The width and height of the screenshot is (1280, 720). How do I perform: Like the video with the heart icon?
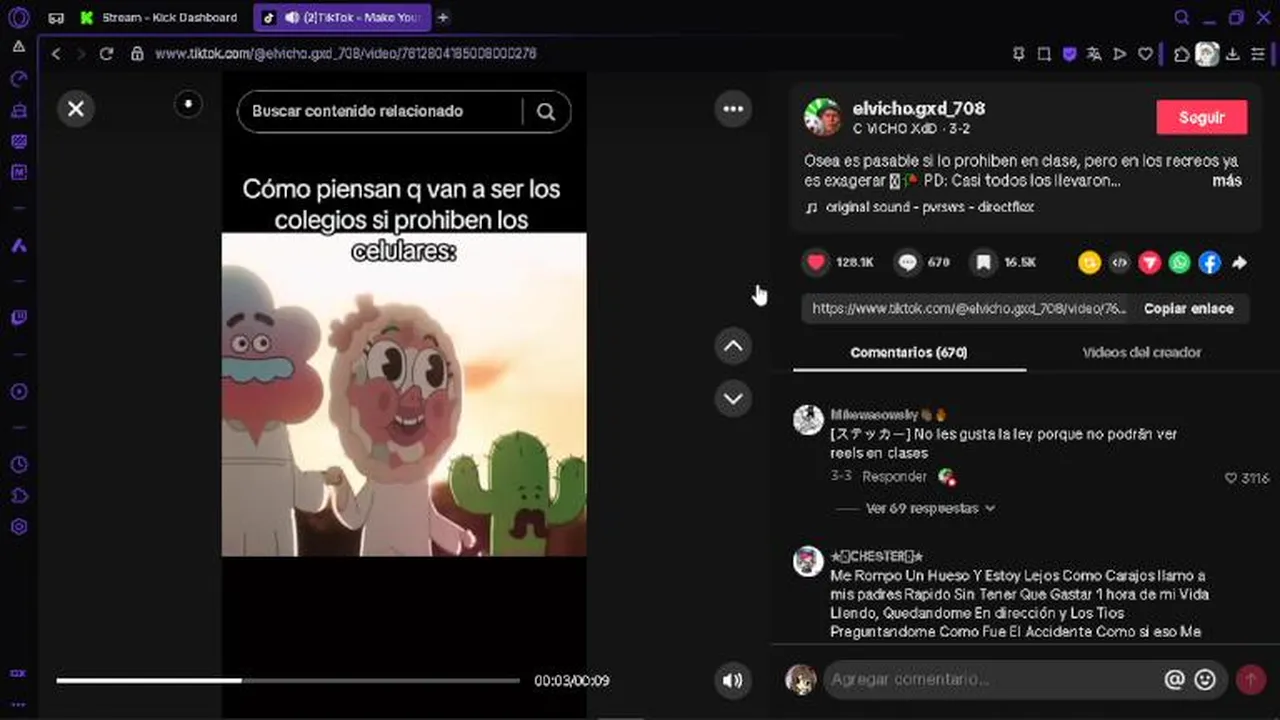tap(817, 262)
